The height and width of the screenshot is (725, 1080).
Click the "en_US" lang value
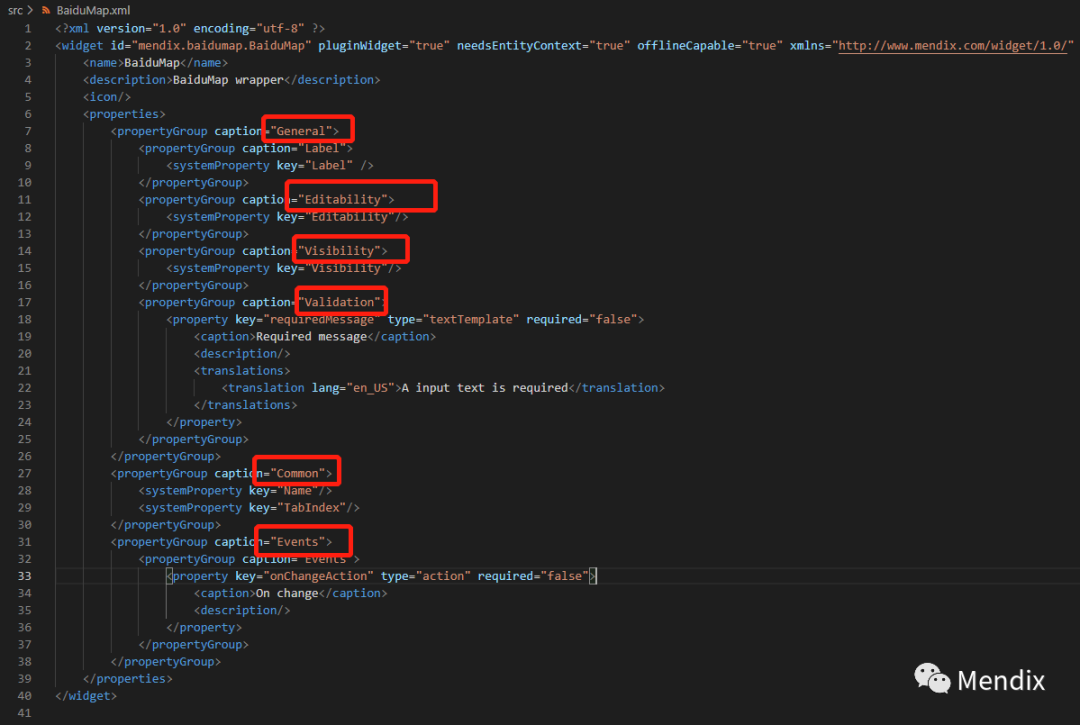coord(370,388)
